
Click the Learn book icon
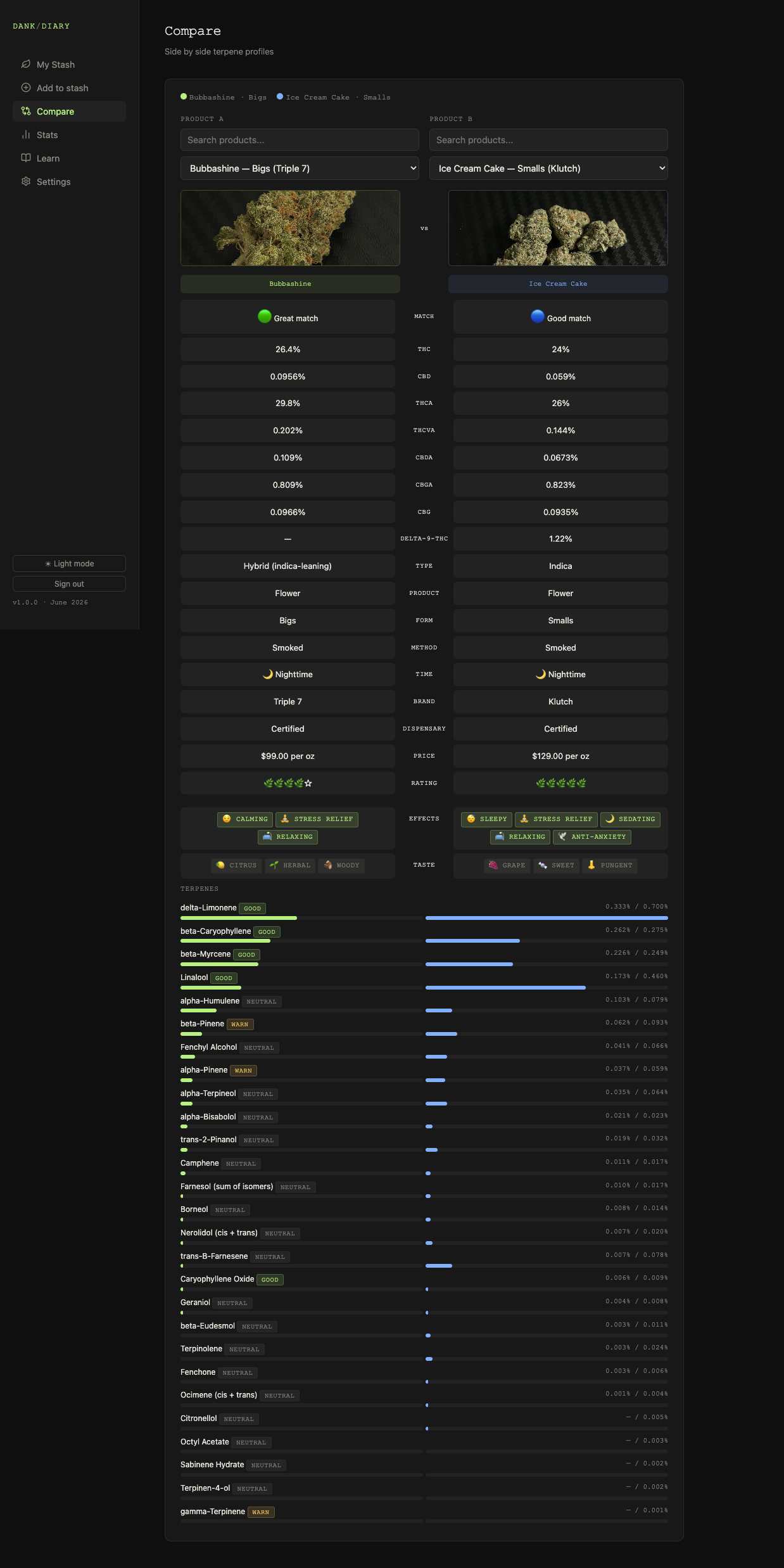(x=26, y=158)
